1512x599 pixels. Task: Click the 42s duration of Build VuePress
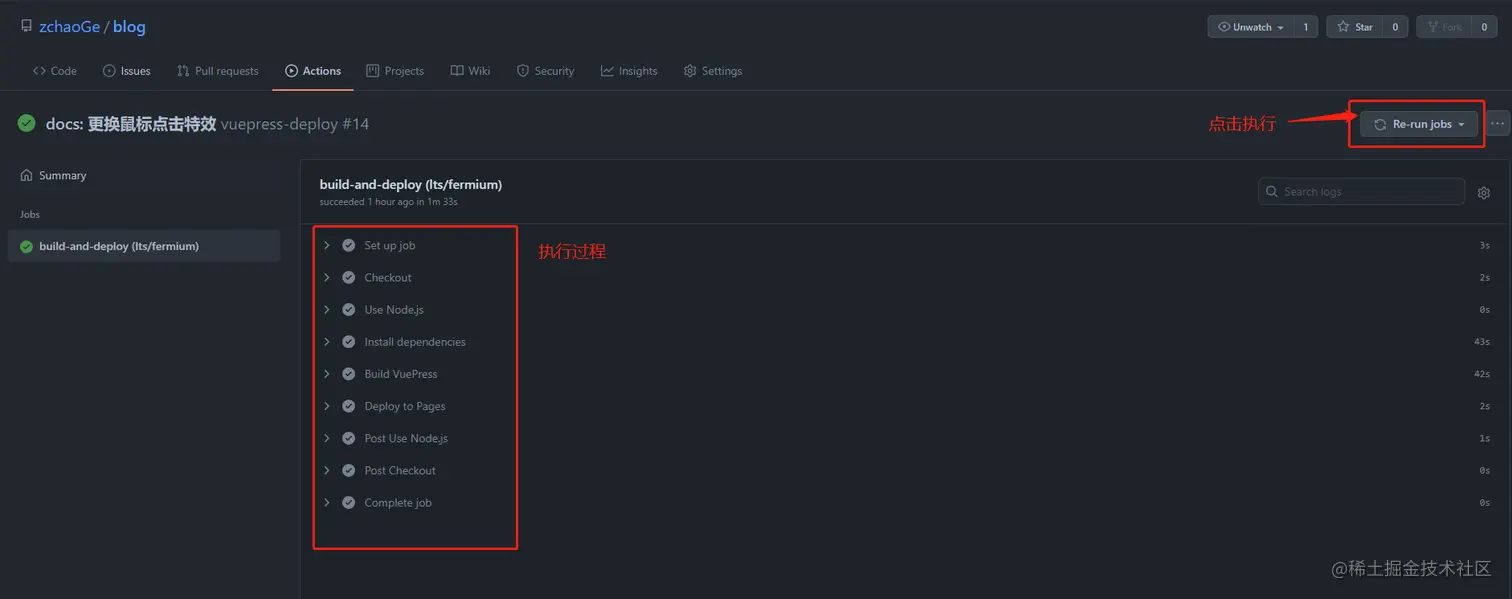point(1481,374)
